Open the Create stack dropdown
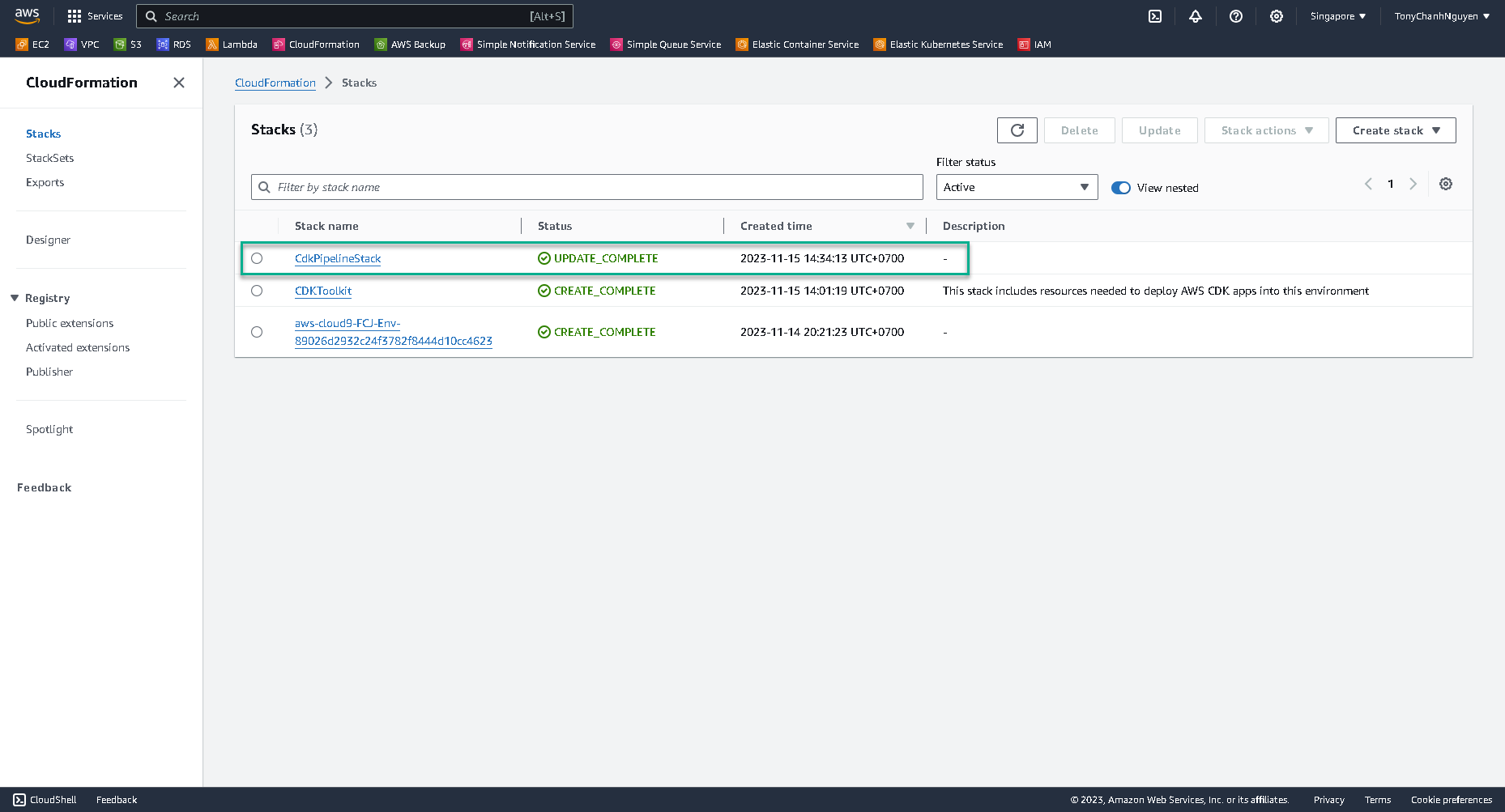The height and width of the screenshot is (812, 1505). click(x=1396, y=130)
